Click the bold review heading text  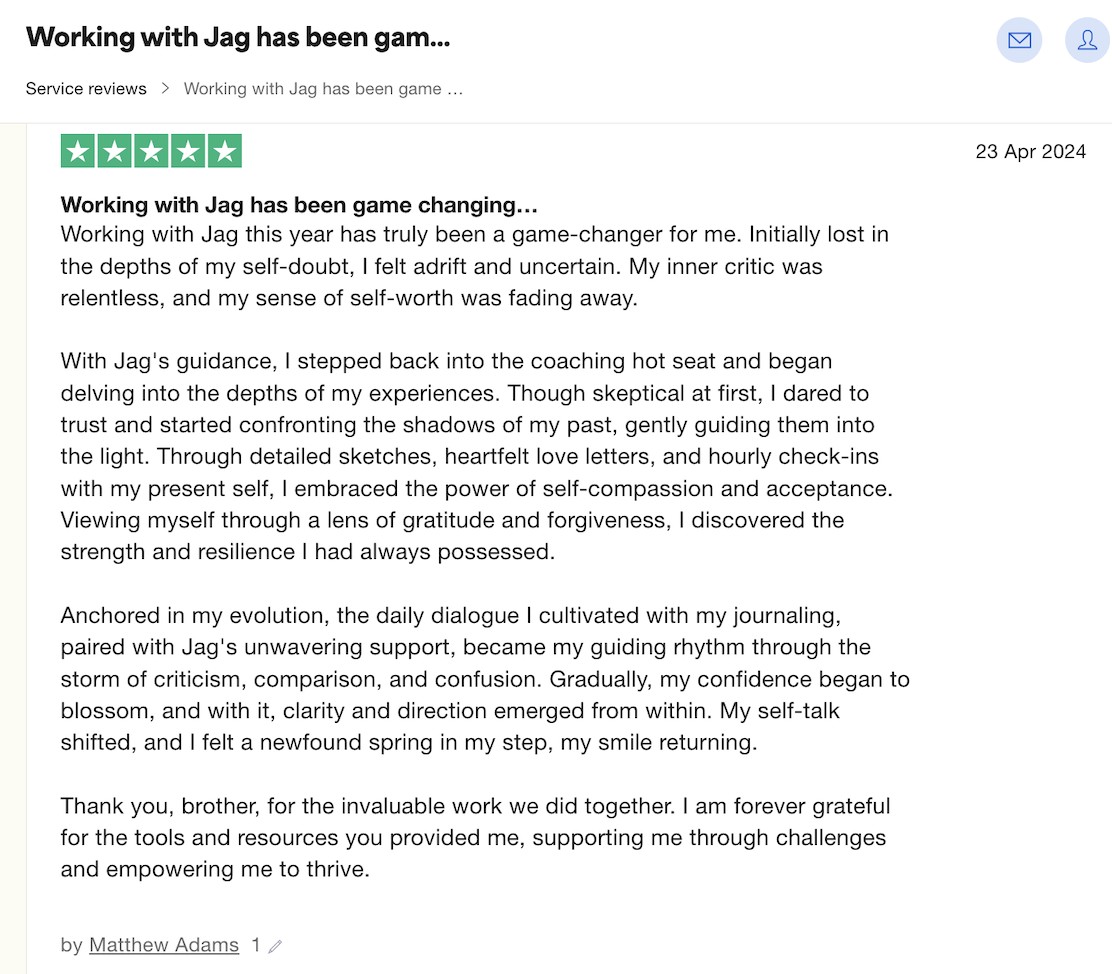pos(300,205)
